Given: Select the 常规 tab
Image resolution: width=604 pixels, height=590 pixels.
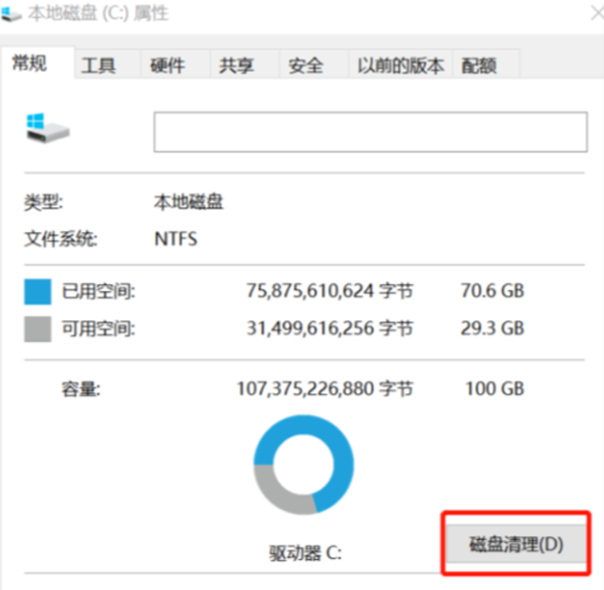Looking at the screenshot, I should (37, 63).
